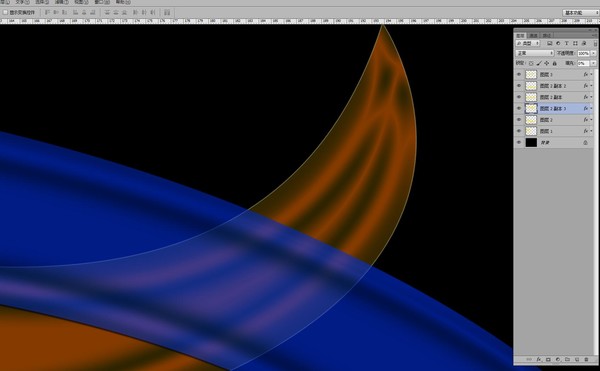This screenshot has width=600, height=371.
Task: Add a layer style with the fx icon
Action: (539, 360)
